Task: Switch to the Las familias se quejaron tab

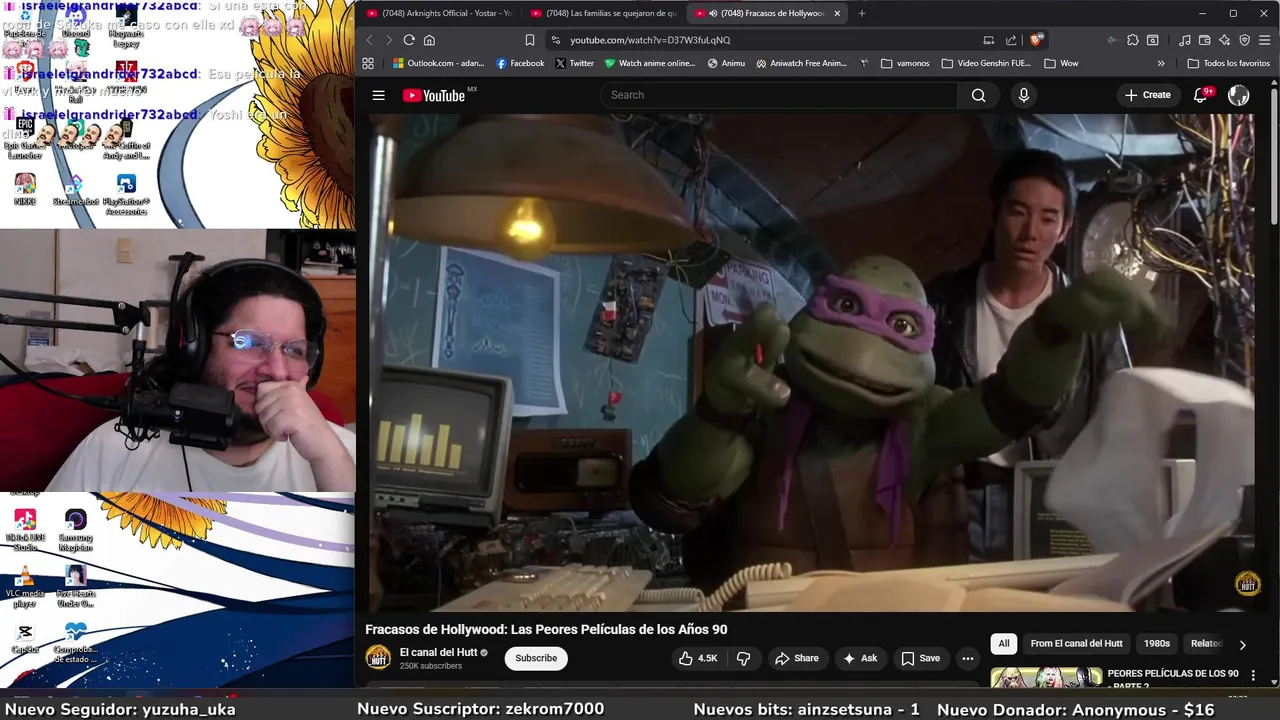Action: [603, 13]
